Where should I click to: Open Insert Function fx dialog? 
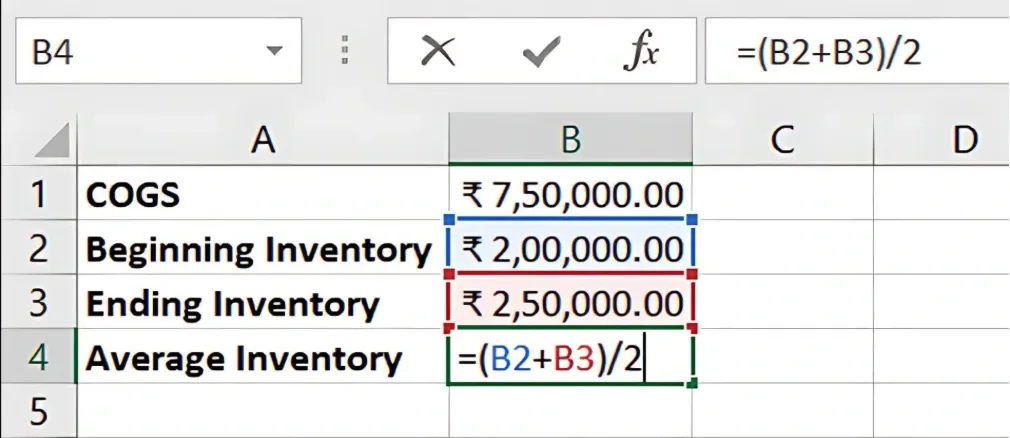click(640, 50)
